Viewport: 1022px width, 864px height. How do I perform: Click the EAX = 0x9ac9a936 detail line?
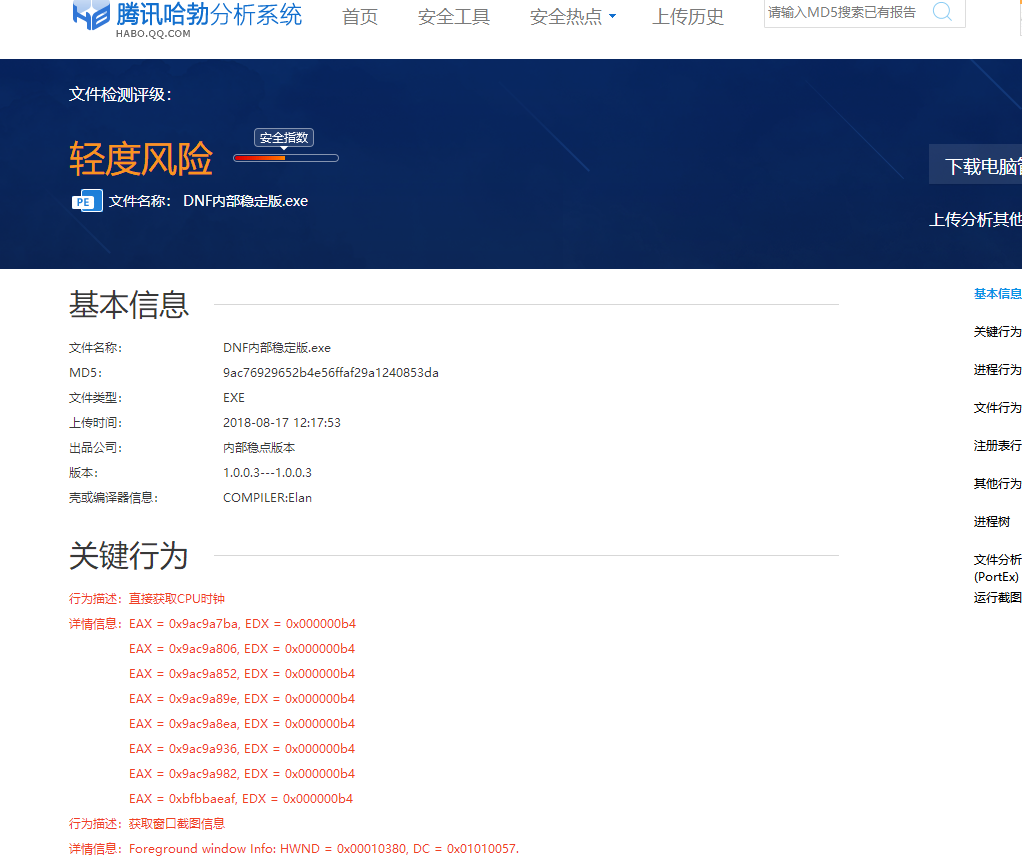242,749
